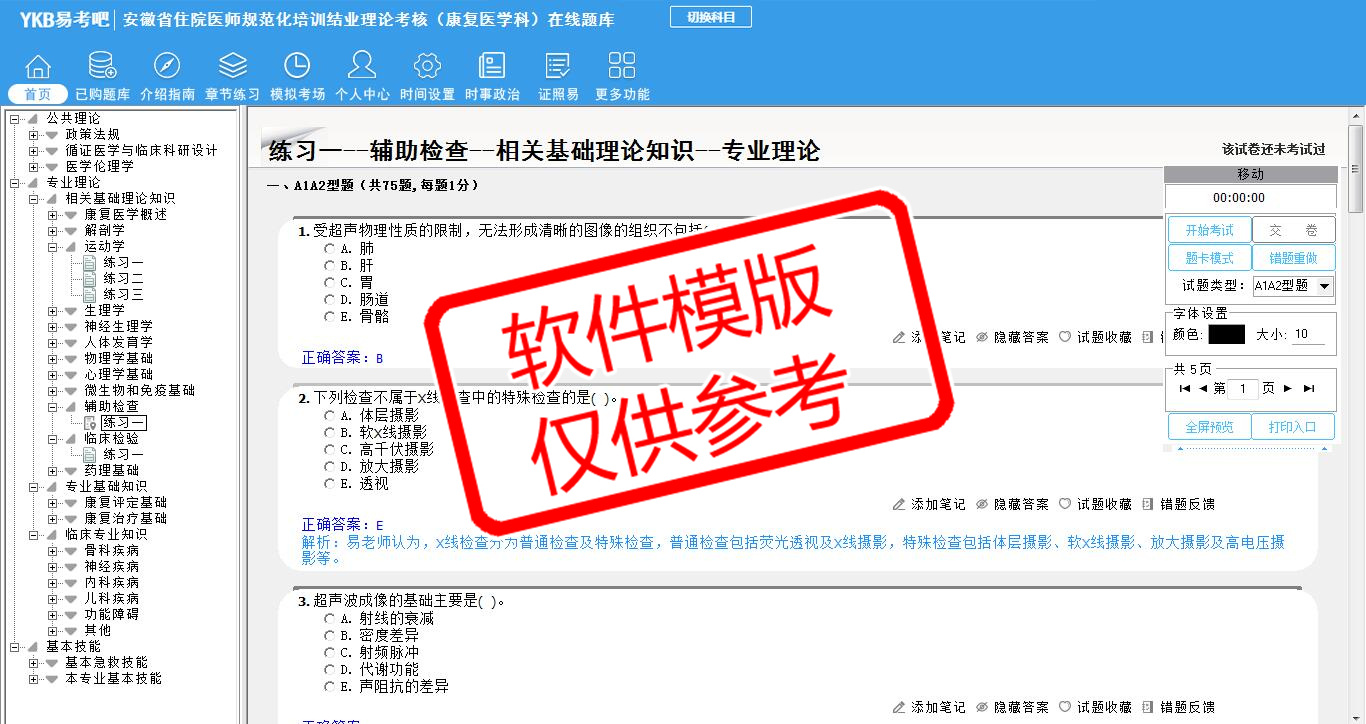Collapse the 临床检验 tree node
The image size is (1366, 724).
pos(53,439)
